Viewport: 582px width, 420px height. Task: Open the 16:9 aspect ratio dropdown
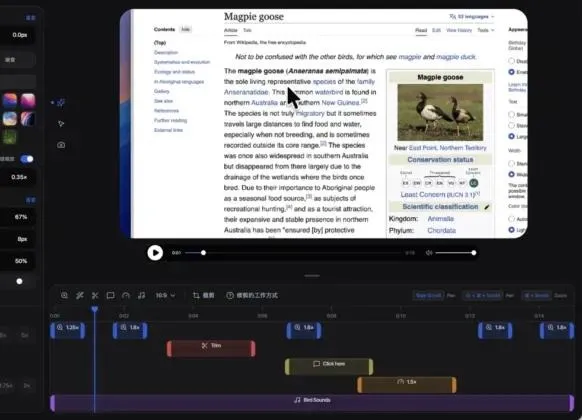point(165,295)
